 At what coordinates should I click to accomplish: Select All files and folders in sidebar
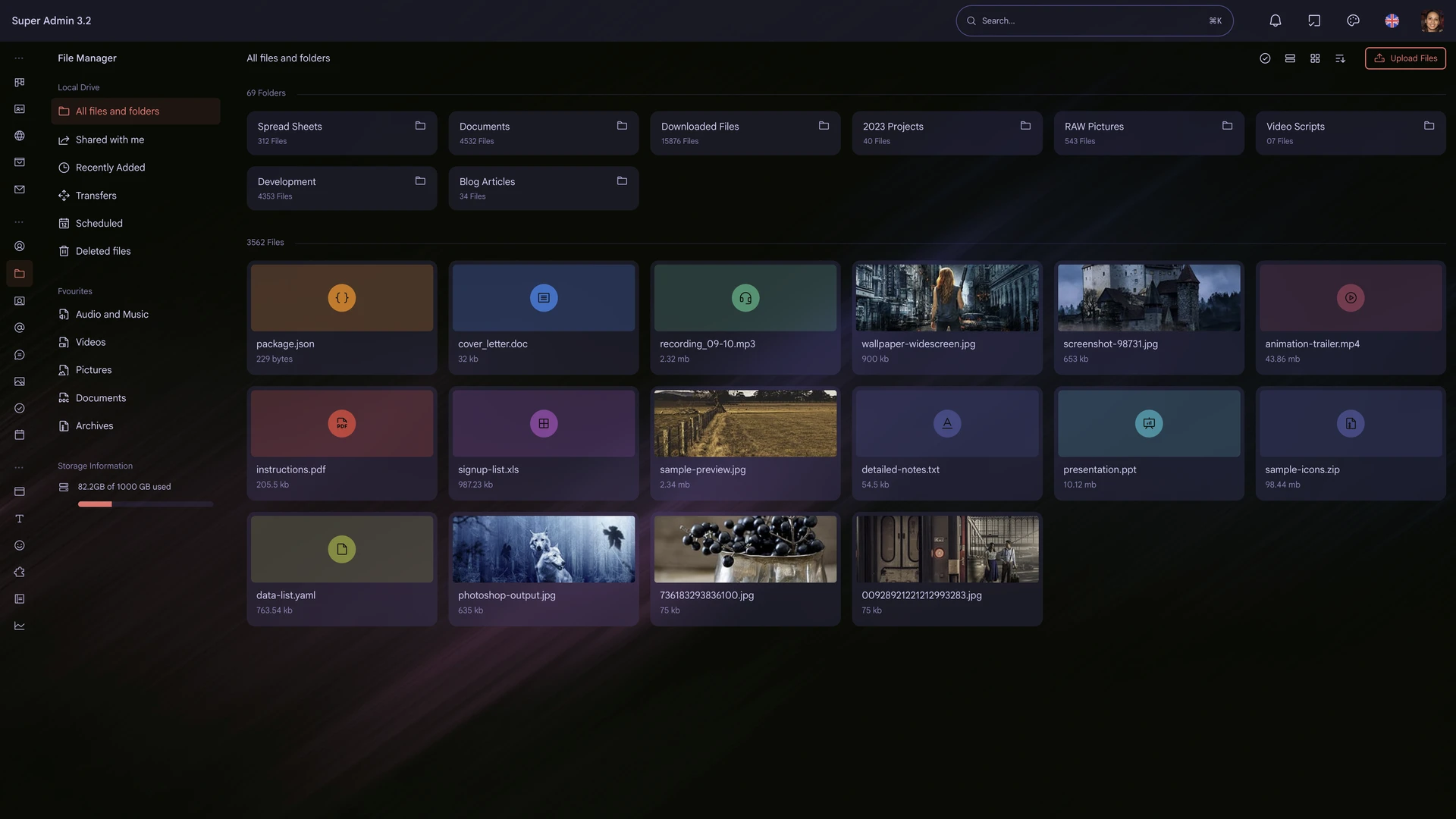[x=136, y=111]
